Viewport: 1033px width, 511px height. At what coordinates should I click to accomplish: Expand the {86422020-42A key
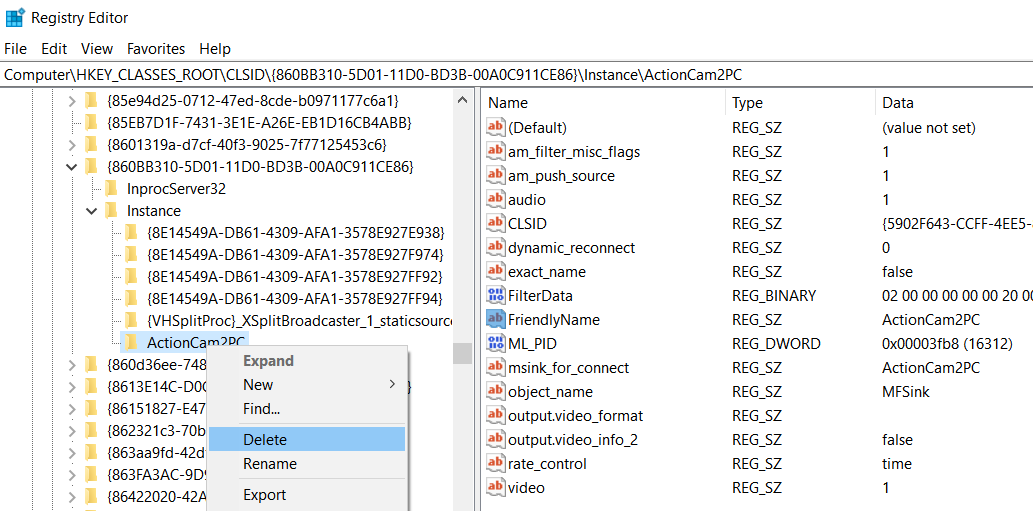72,496
